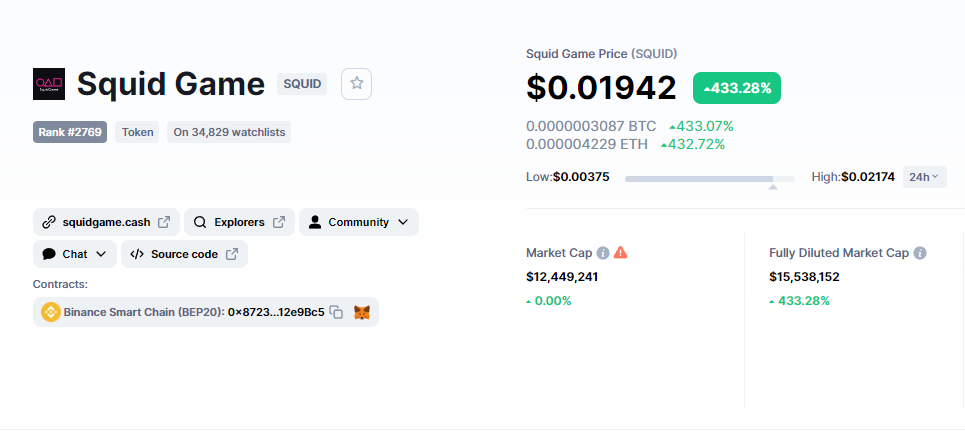Click the Binance Smart Chain logo icon
Viewport: 965px width, 442px height.
point(50,312)
